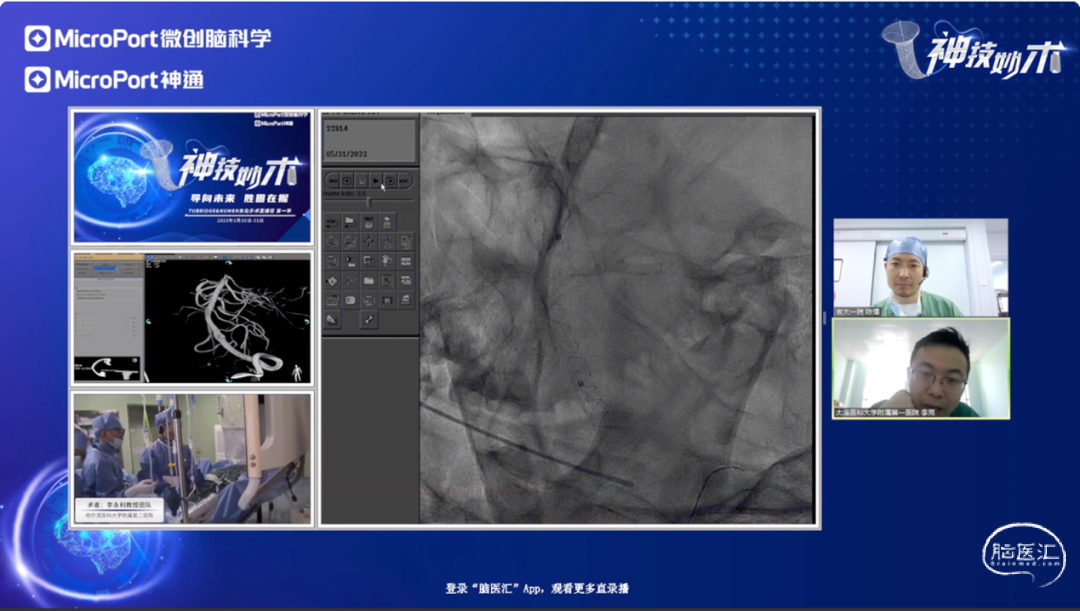Image resolution: width=1080 pixels, height=611 pixels.
Task: Click the boxed X tool icon
Action: tap(386, 280)
